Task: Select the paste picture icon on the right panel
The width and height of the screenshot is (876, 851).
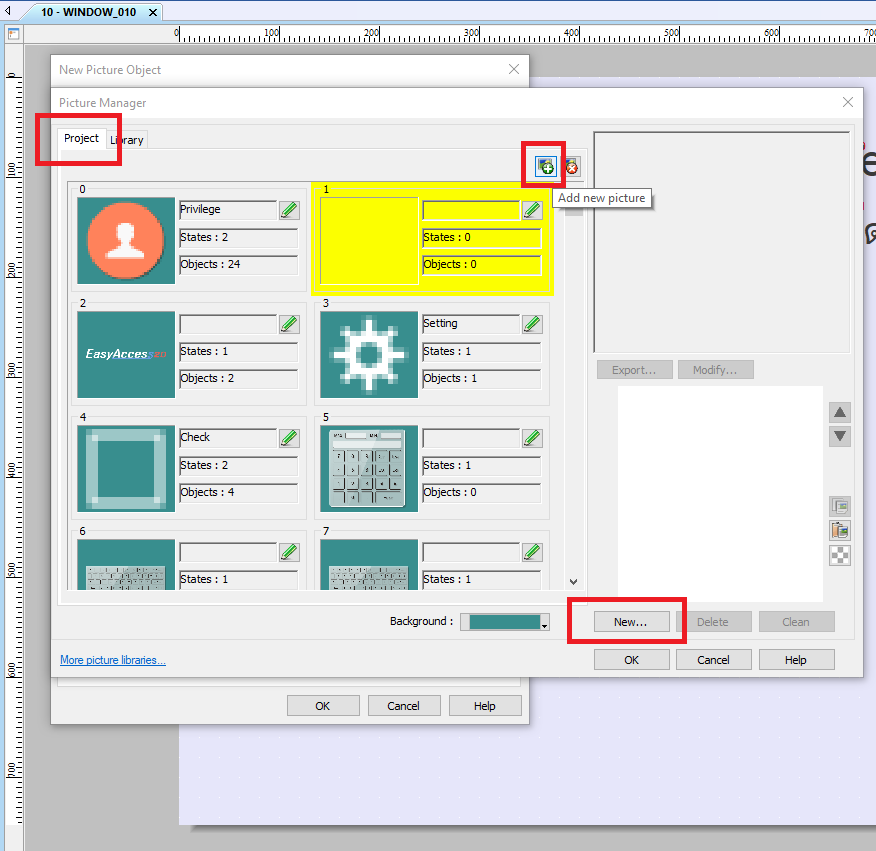Action: [840, 531]
